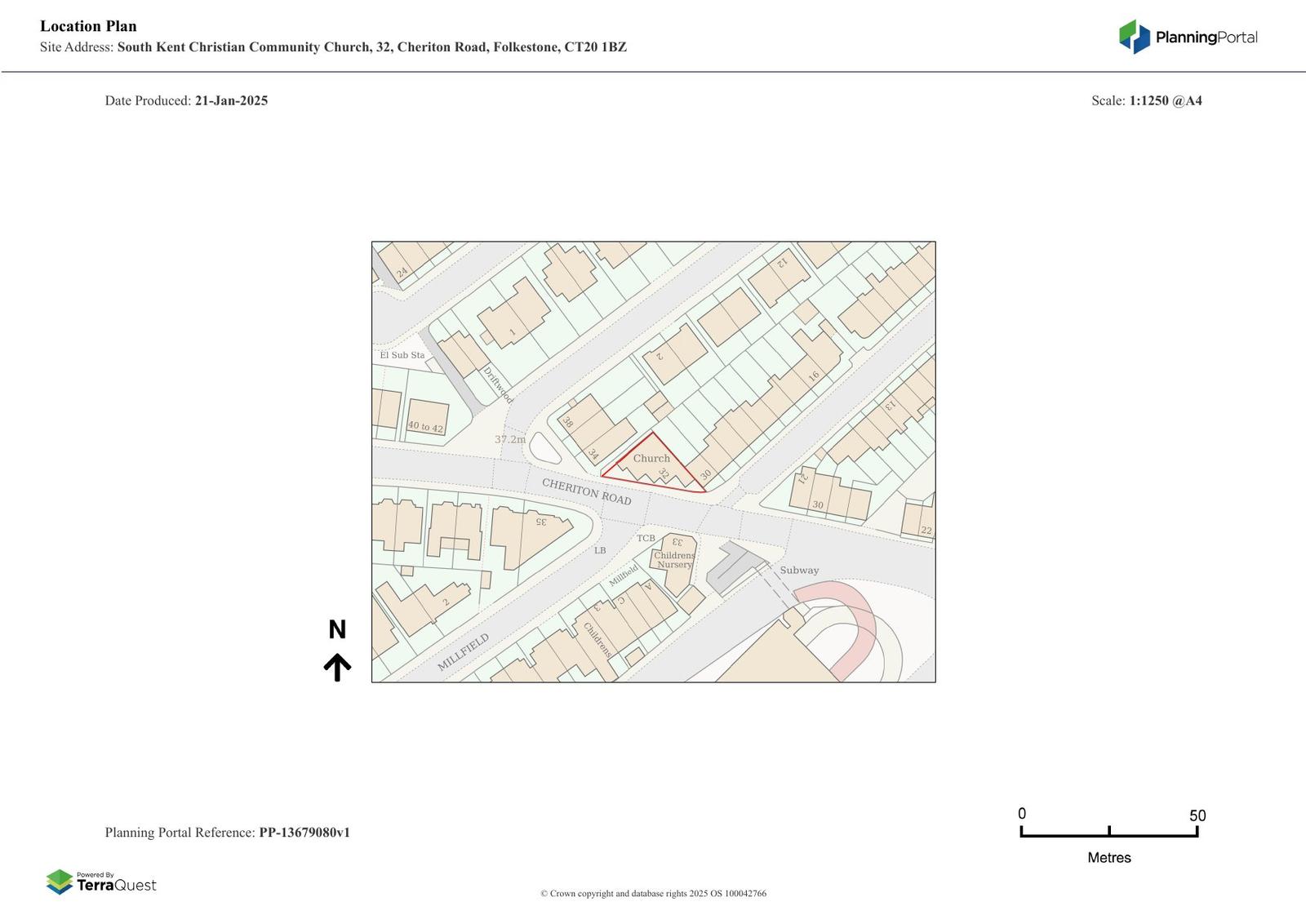The image size is (1306, 924).
Task: Click the north arrow symbol
Action: coord(337,667)
